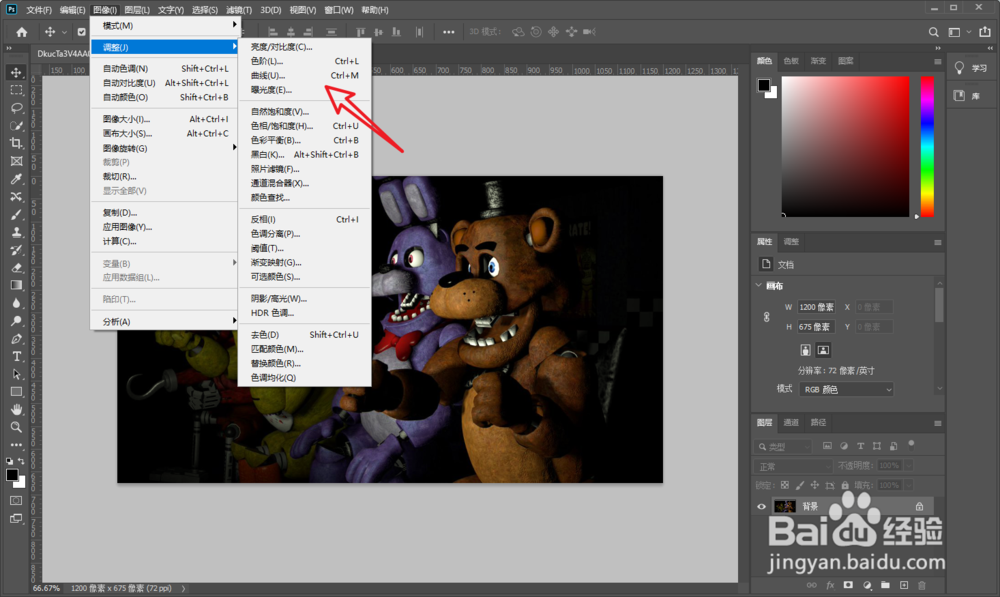The height and width of the screenshot is (597, 1000).
Task: Filter layers by pixel layers icon
Action: [827, 446]
